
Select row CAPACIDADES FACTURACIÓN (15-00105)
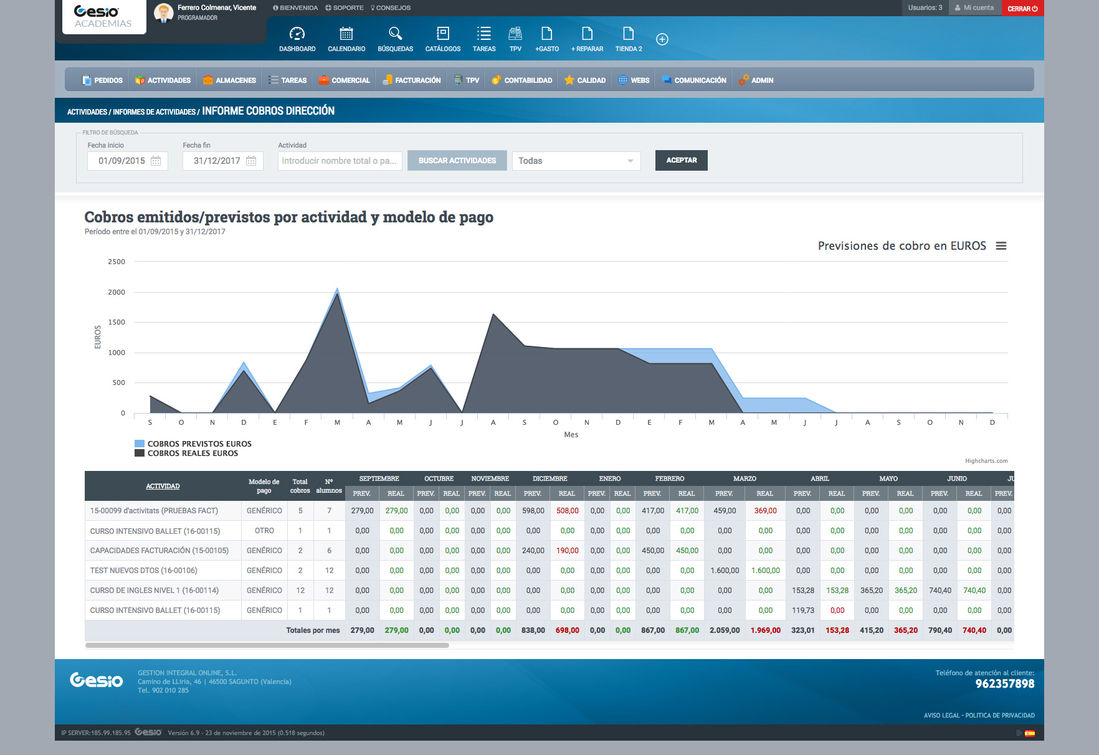[x=549, y=551]
